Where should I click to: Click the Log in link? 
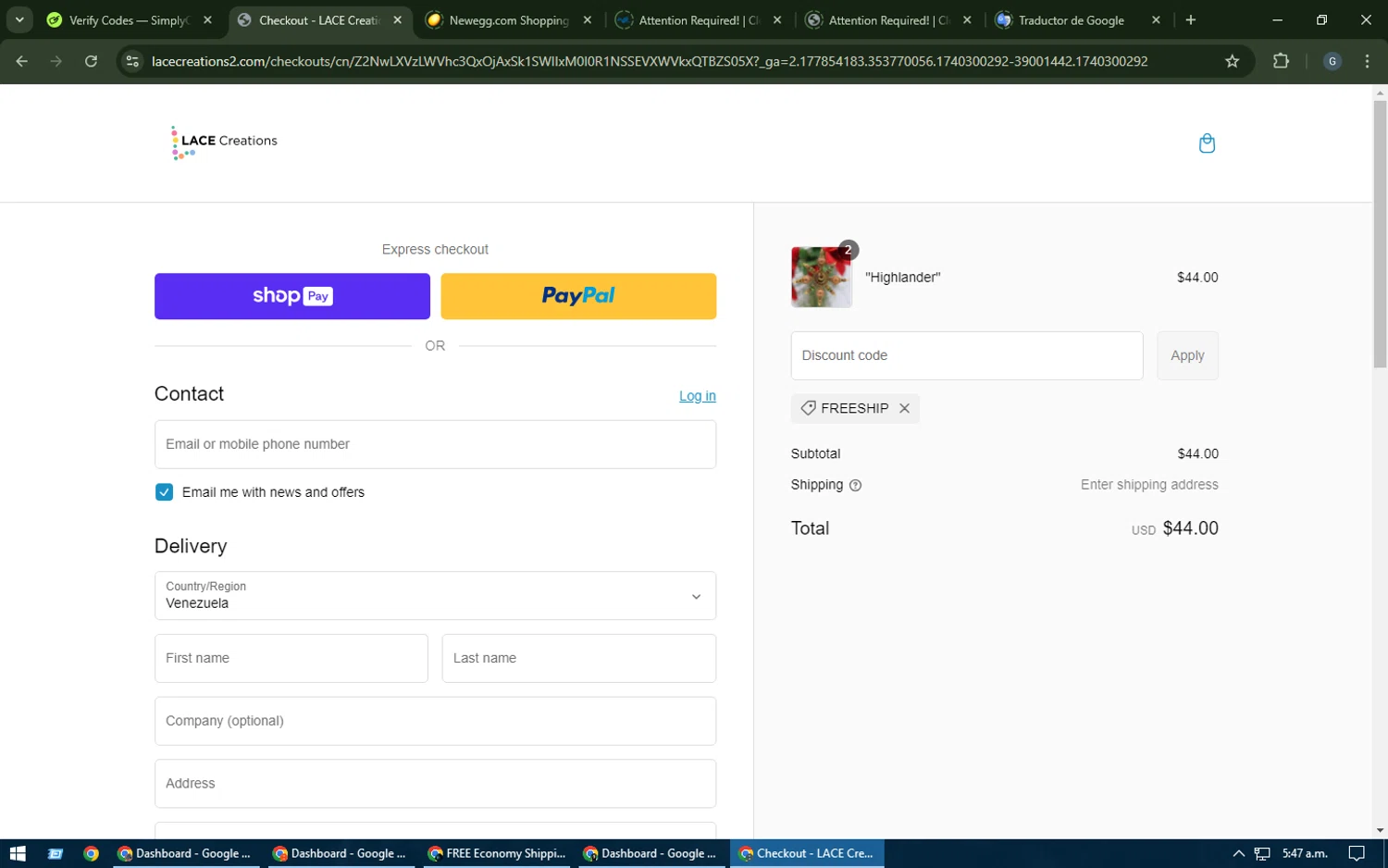point(698,396)
